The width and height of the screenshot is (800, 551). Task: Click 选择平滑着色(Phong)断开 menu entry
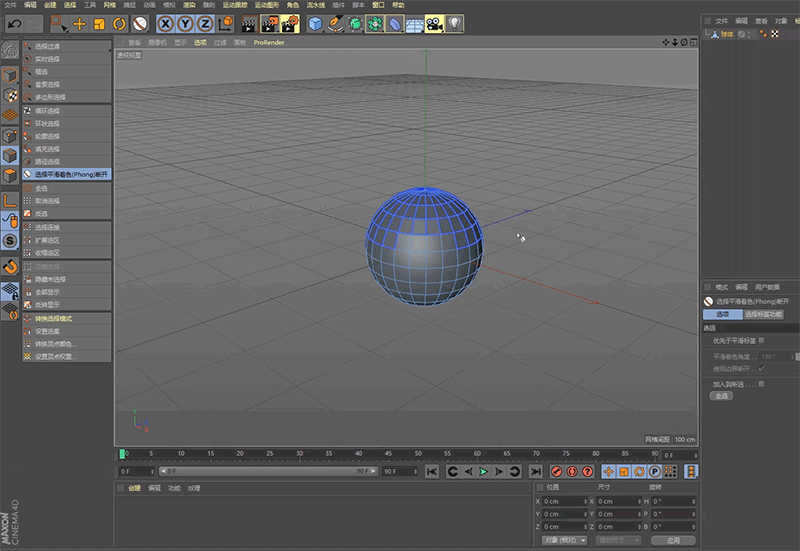(66, 174)
